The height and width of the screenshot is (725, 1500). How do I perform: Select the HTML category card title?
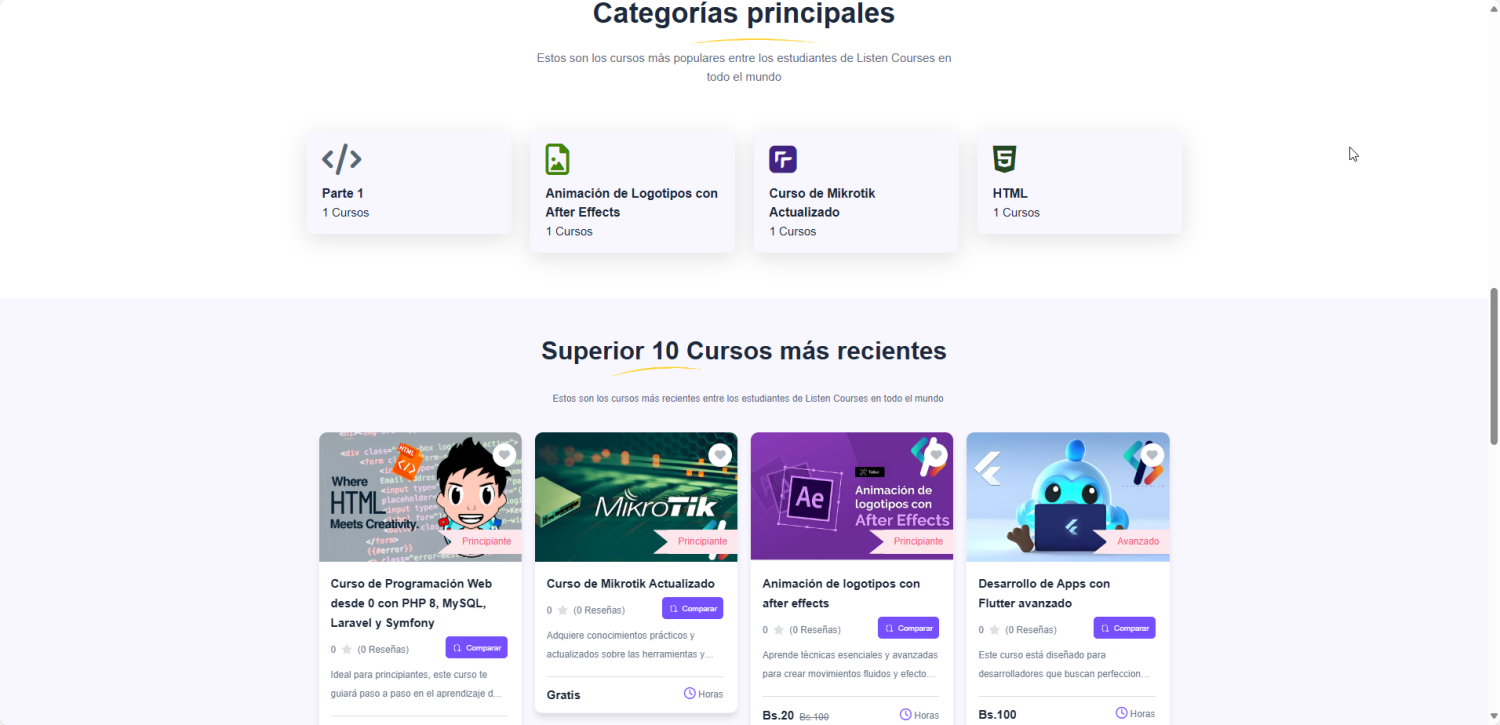[1010, 193]
